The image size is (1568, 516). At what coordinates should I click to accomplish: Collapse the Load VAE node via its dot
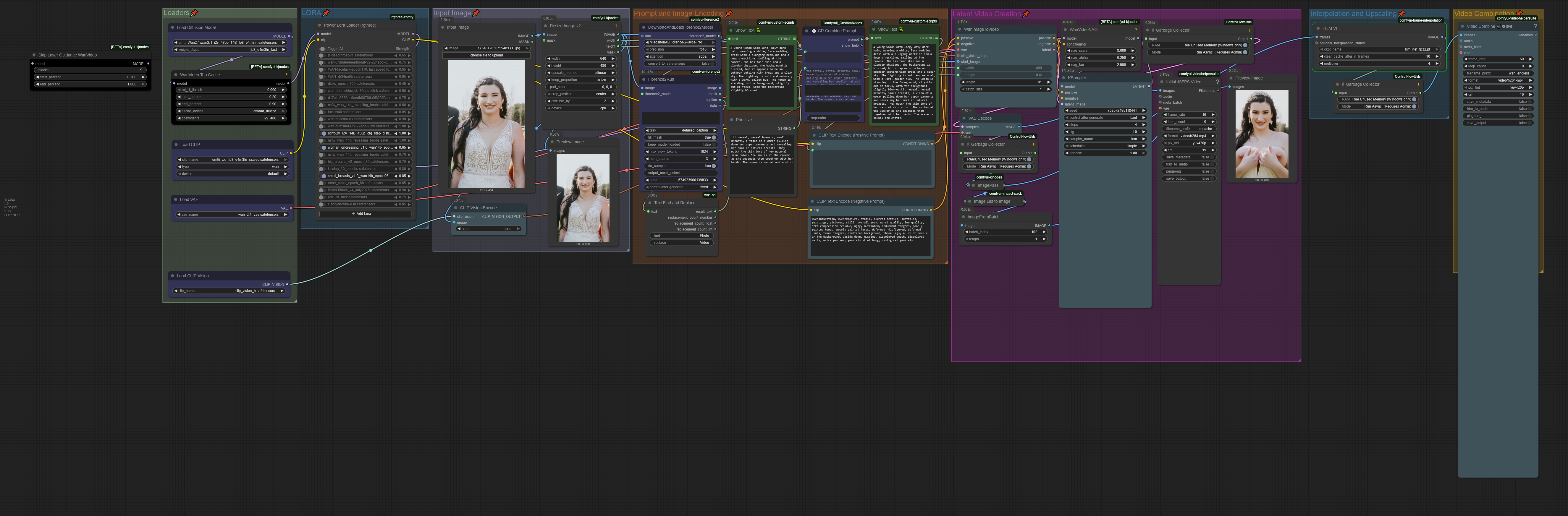[175, 199]
